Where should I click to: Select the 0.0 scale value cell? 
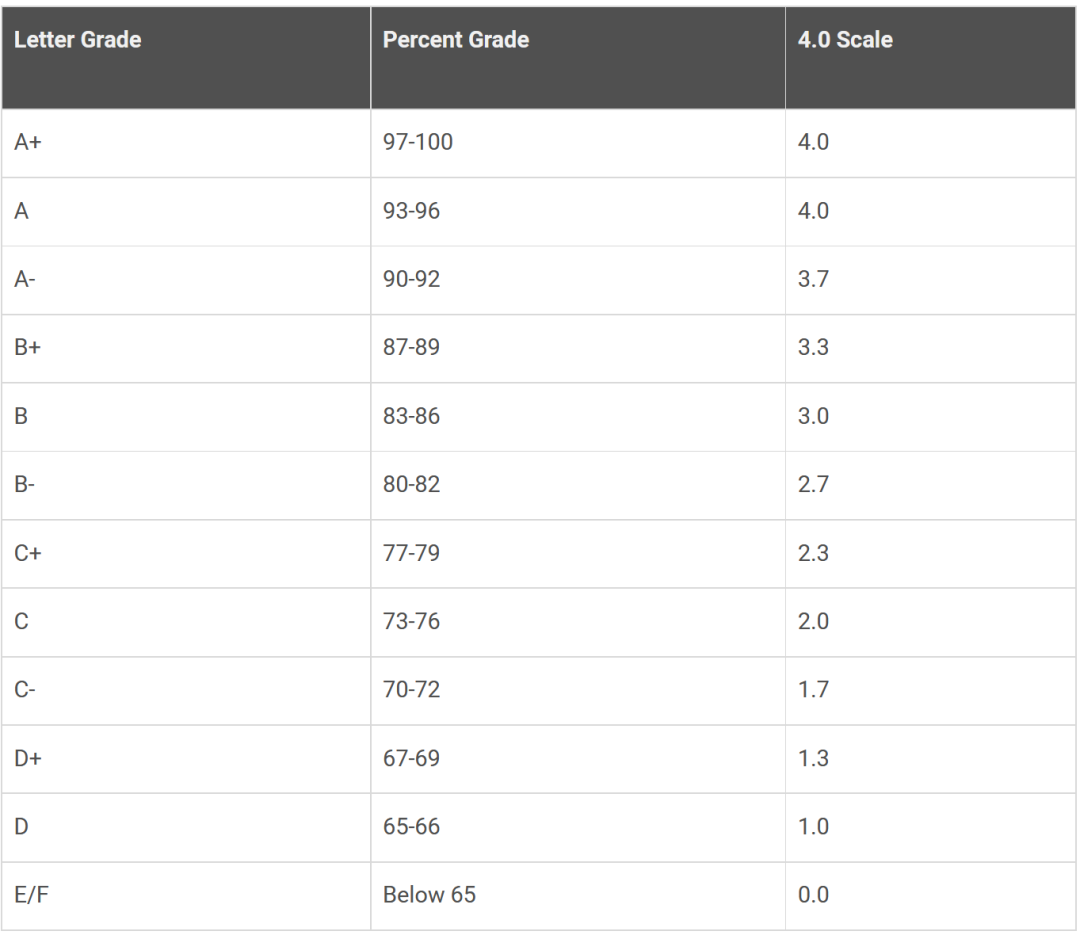[x=931, y=896]
